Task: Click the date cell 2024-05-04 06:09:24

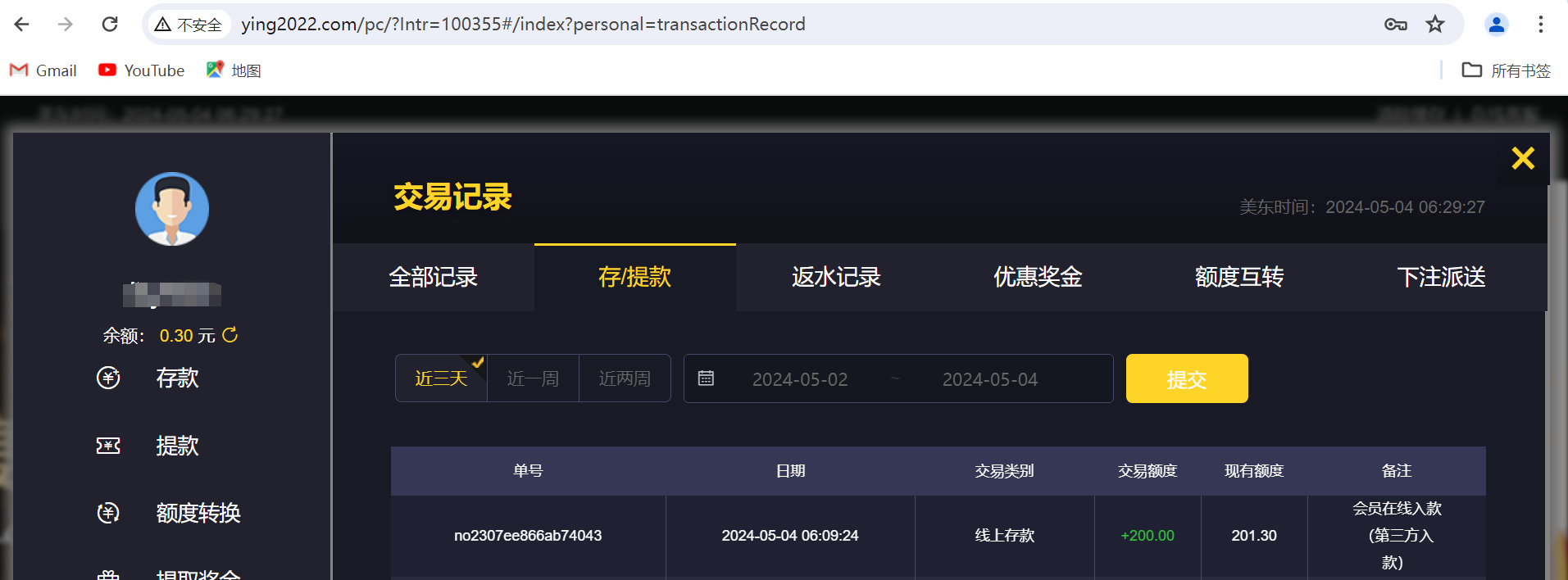Action: click(x=790, y=536)
